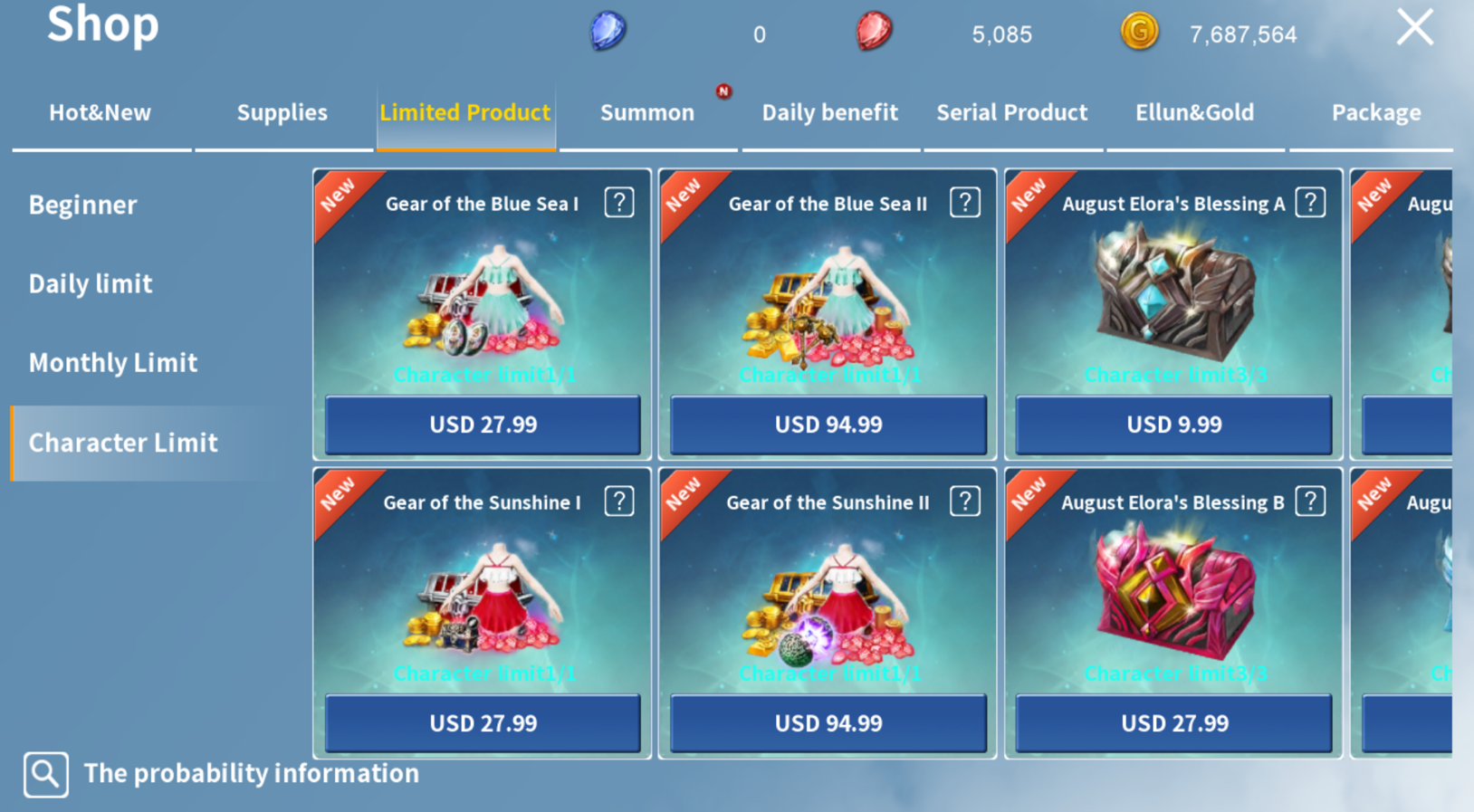This screenshot has width=1474, height=812.
Task: Buy Gear of the Blue Sea I for USD 27.99
Action: coord(483,425)
